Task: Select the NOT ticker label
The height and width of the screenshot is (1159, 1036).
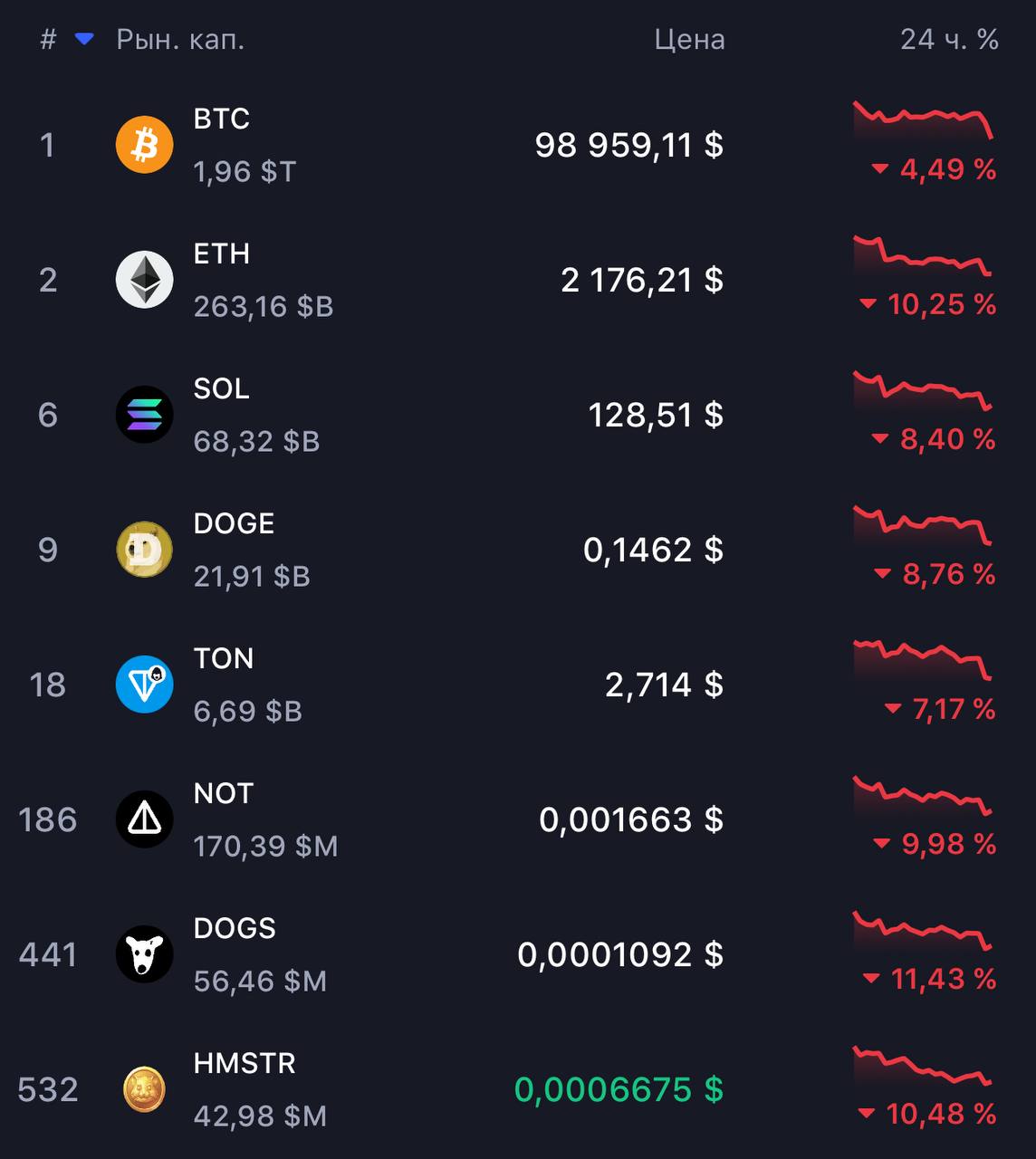Action: coord(224,793)
